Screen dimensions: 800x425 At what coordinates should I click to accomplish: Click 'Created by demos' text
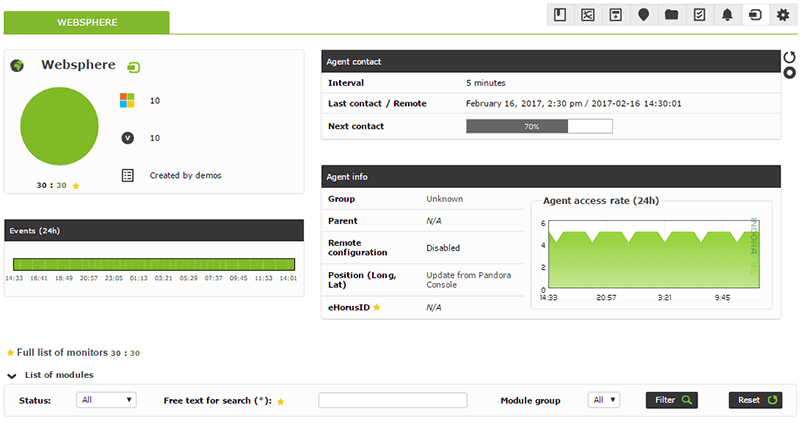click(185, 176)
